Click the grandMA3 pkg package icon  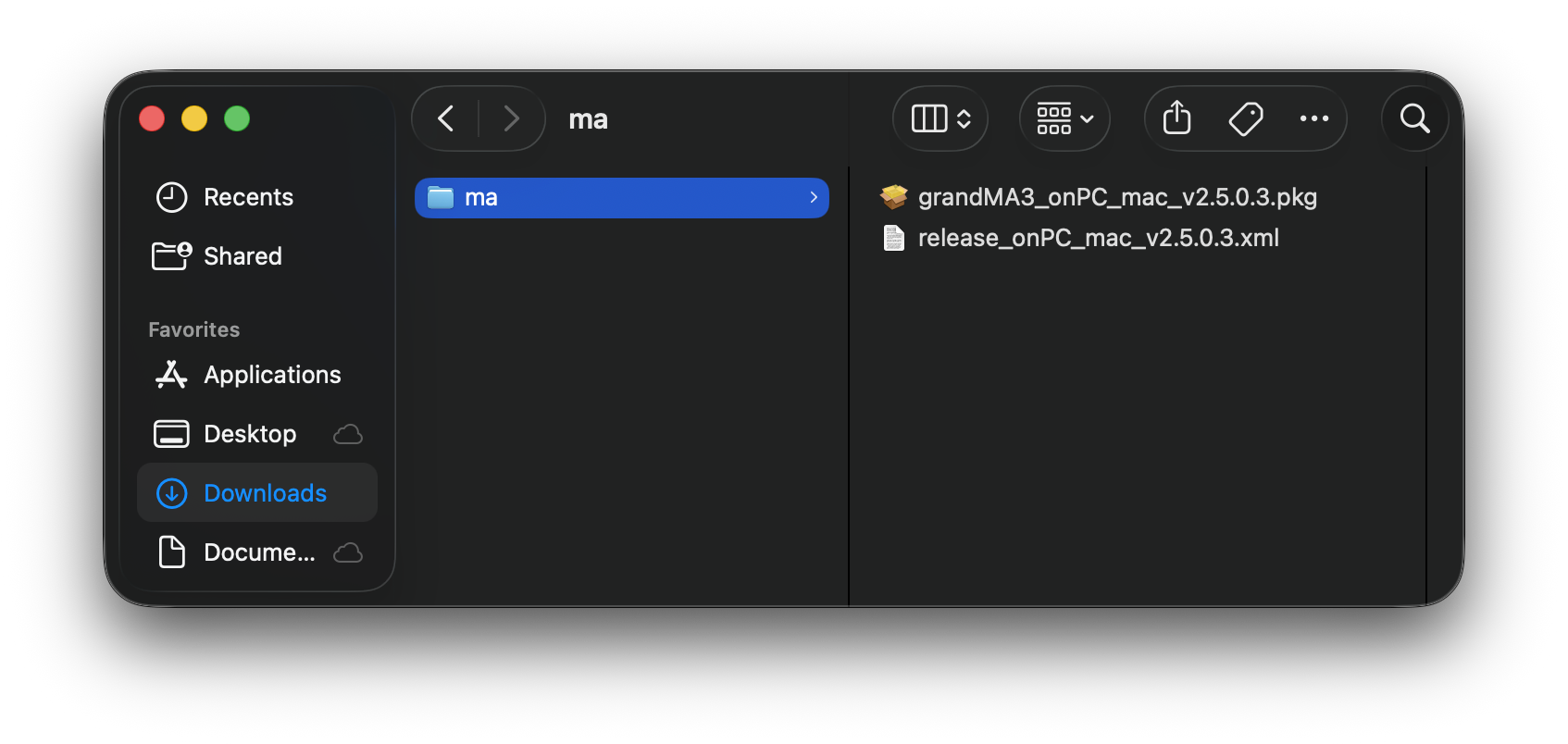(x=894, y=197)
